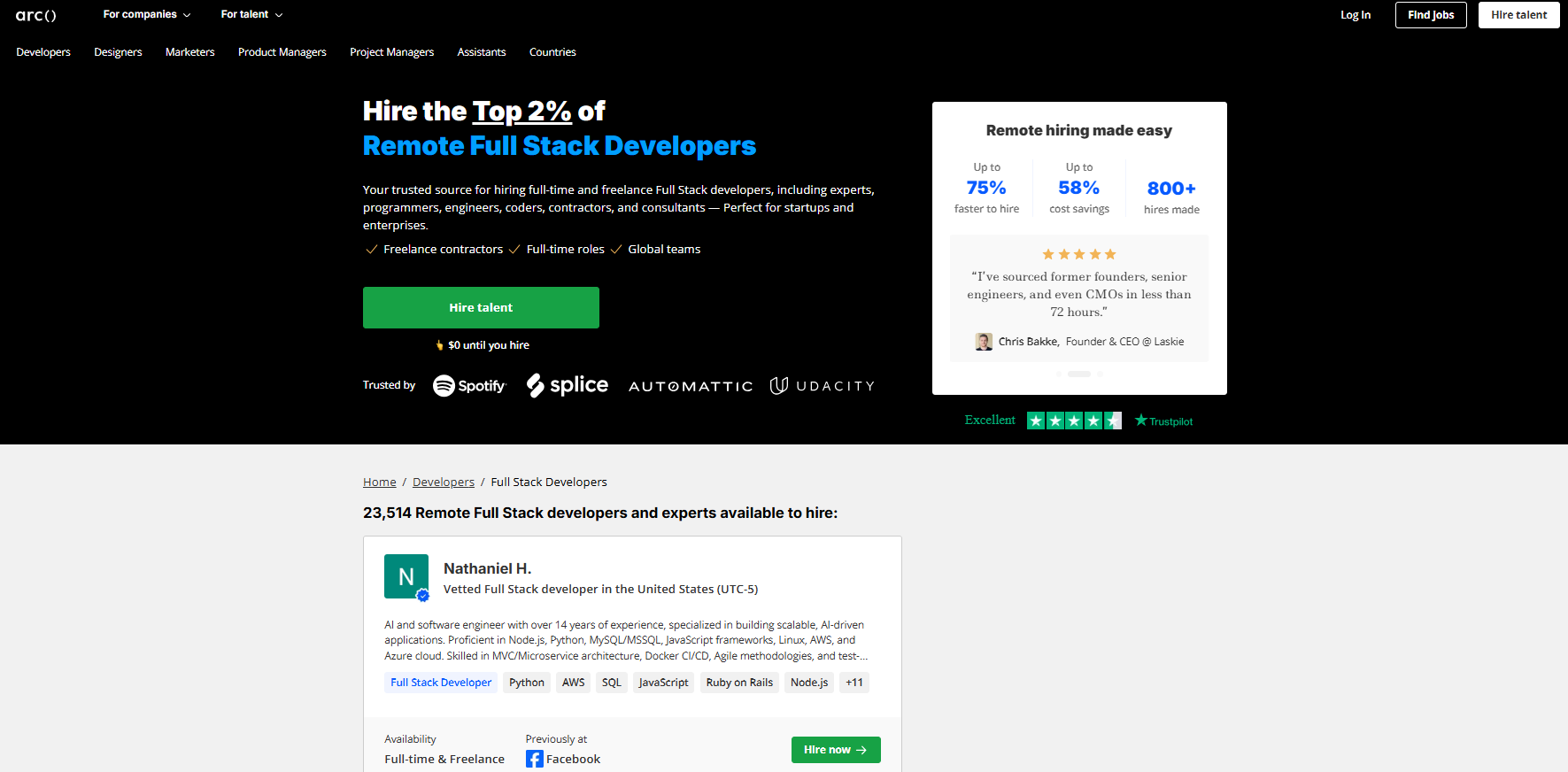Click the Log in link
1568x772 pixels.
click(1355, 15)
